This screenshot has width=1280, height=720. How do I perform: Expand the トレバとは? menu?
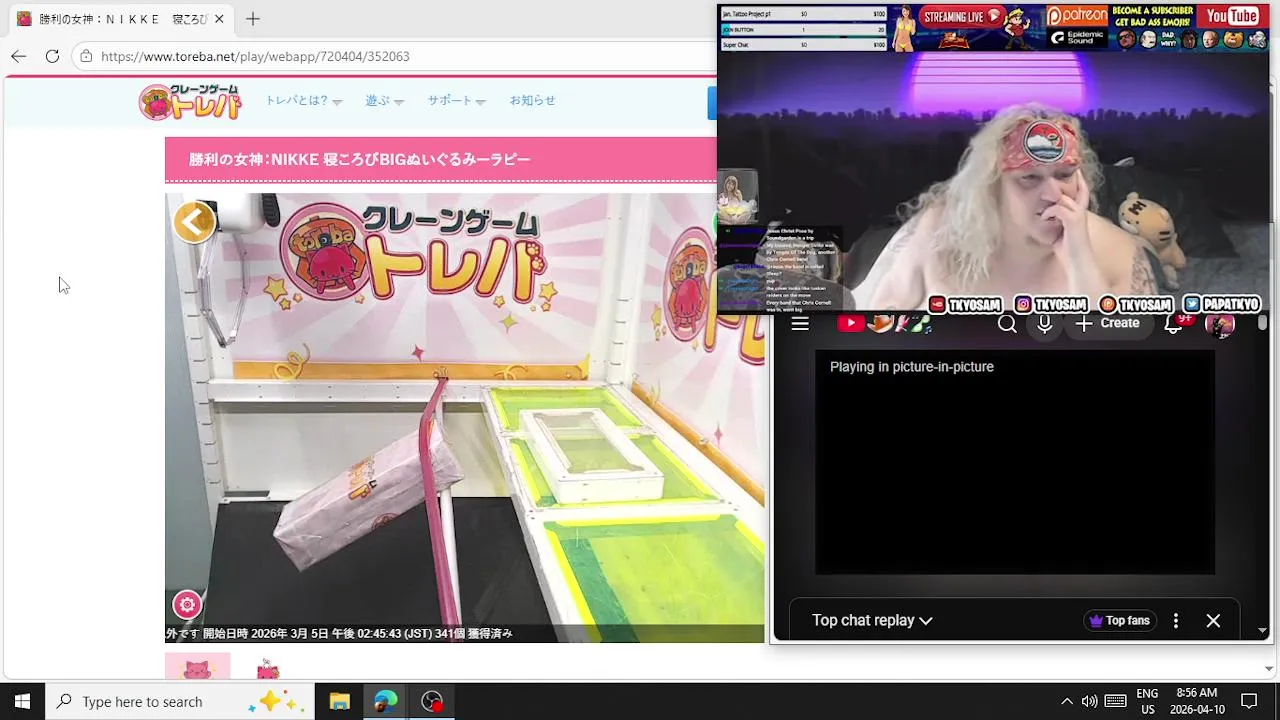click(x=303, y=100)
